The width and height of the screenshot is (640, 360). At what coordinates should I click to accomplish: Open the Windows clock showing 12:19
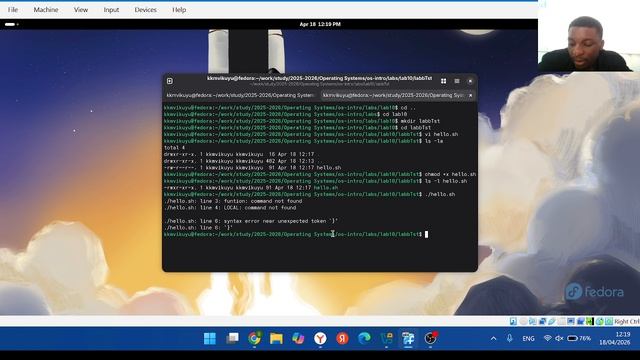[x=616, y=338]
